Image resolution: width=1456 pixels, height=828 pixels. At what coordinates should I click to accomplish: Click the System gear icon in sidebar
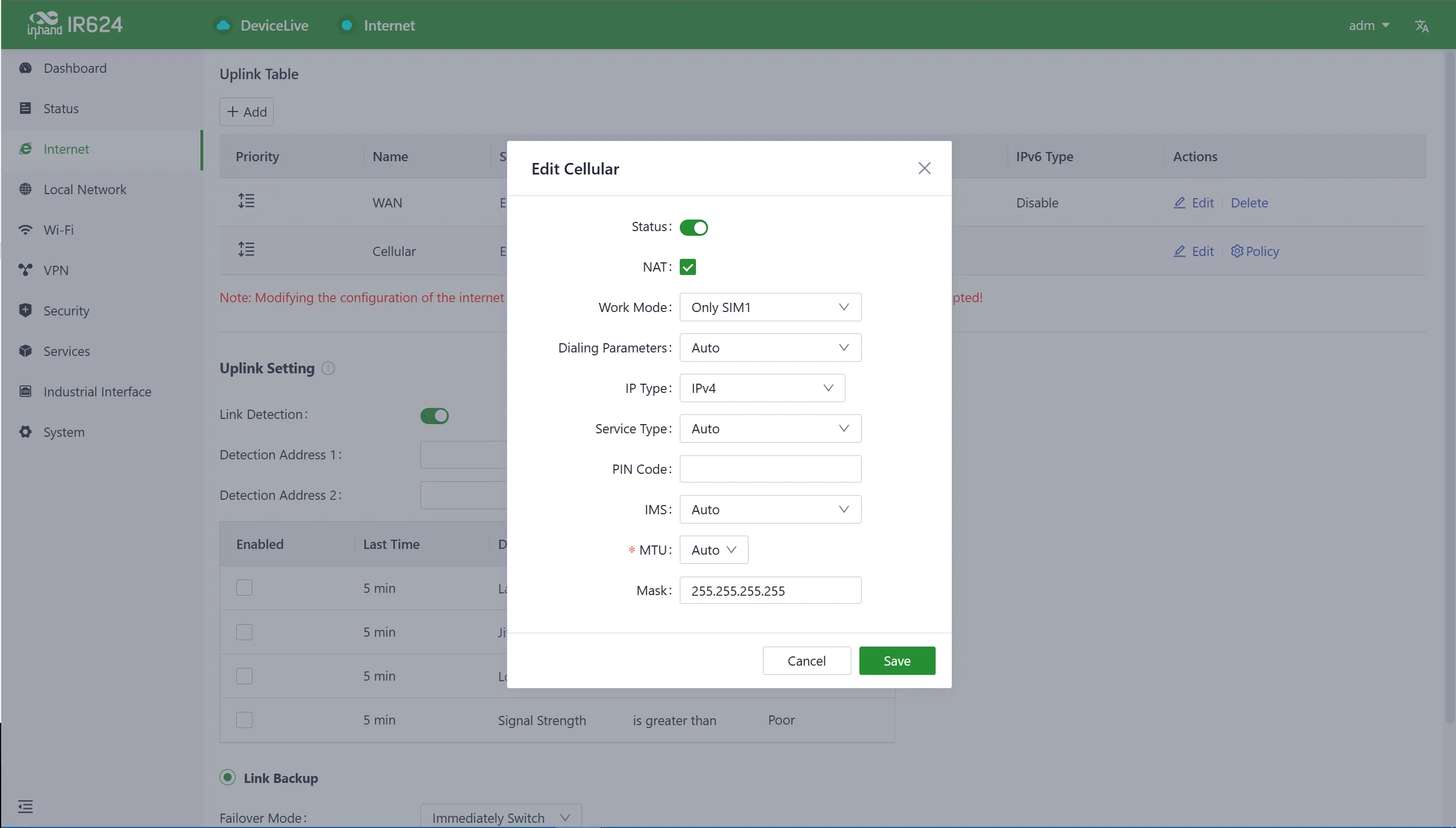25,432
